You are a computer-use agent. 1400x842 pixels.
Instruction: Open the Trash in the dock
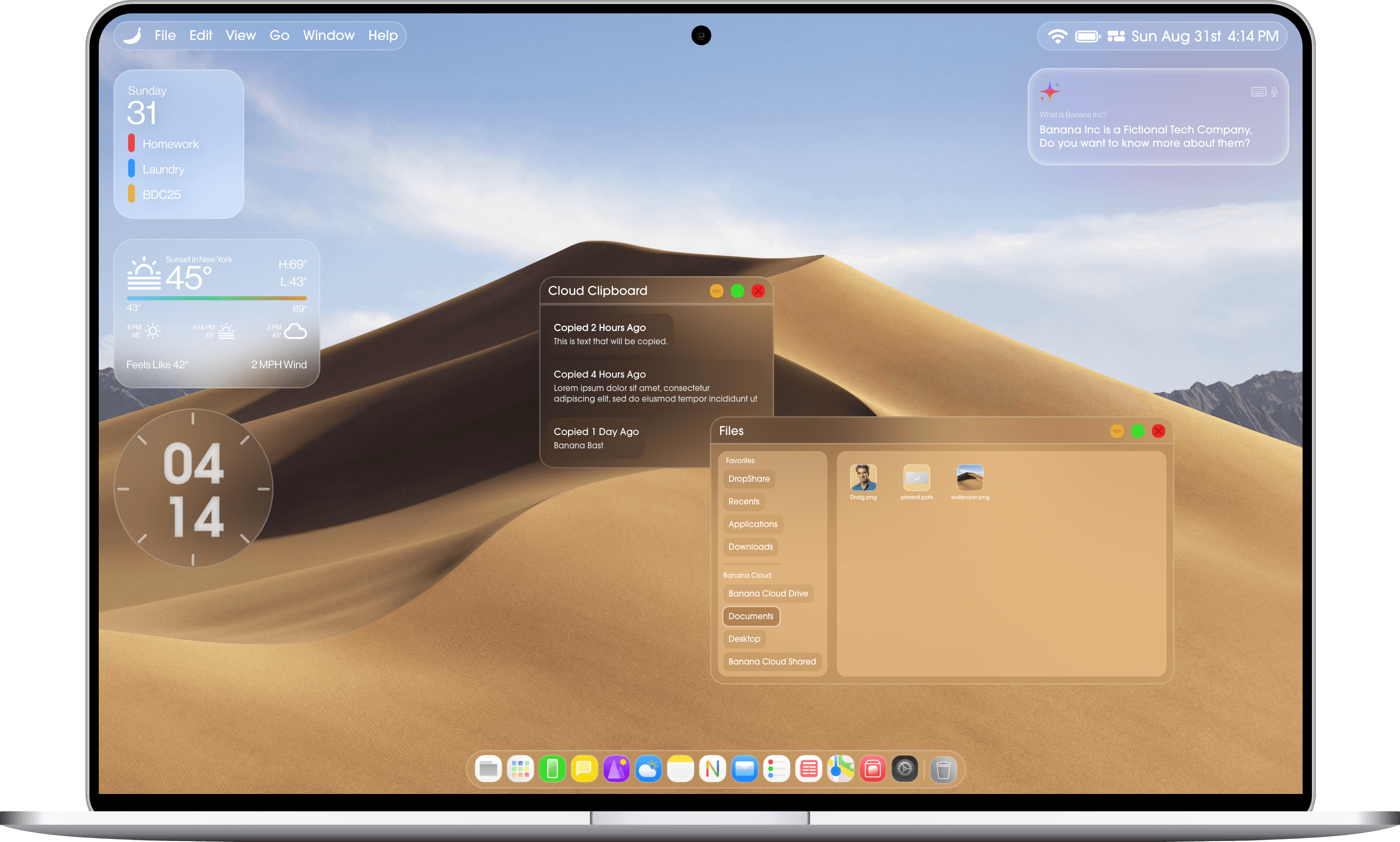point(943,770)
